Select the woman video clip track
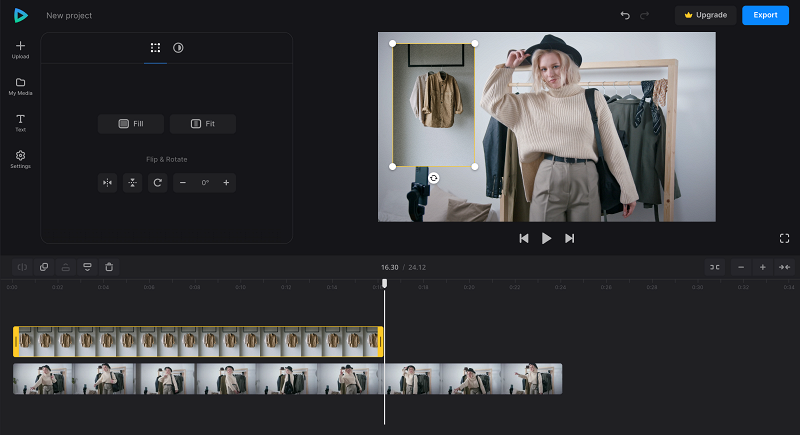The height and width of the screenshot is (435, 800). click(x=288, y=378)
